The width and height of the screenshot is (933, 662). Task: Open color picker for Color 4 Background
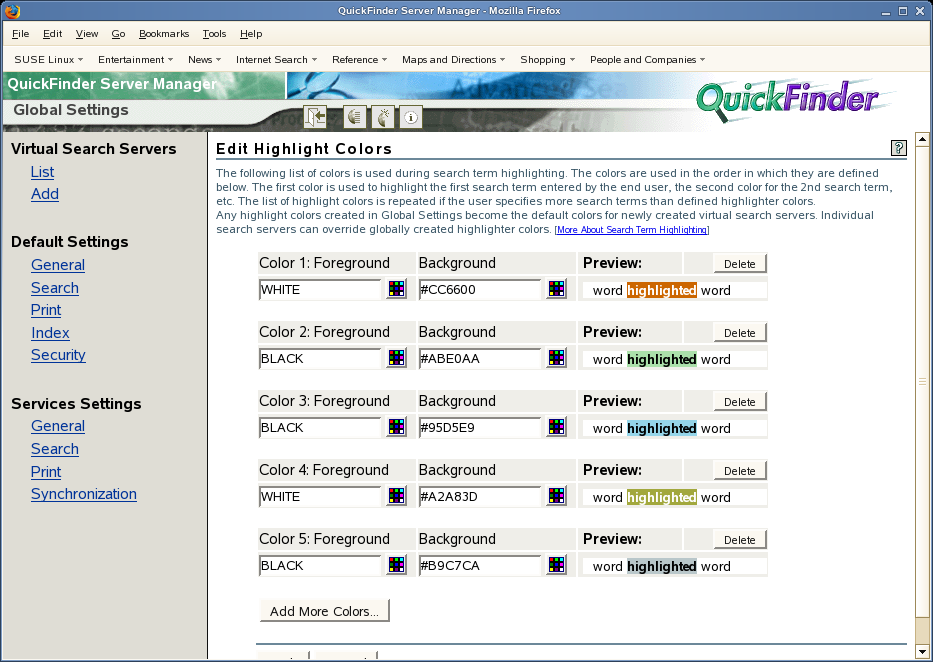(556, 496)
